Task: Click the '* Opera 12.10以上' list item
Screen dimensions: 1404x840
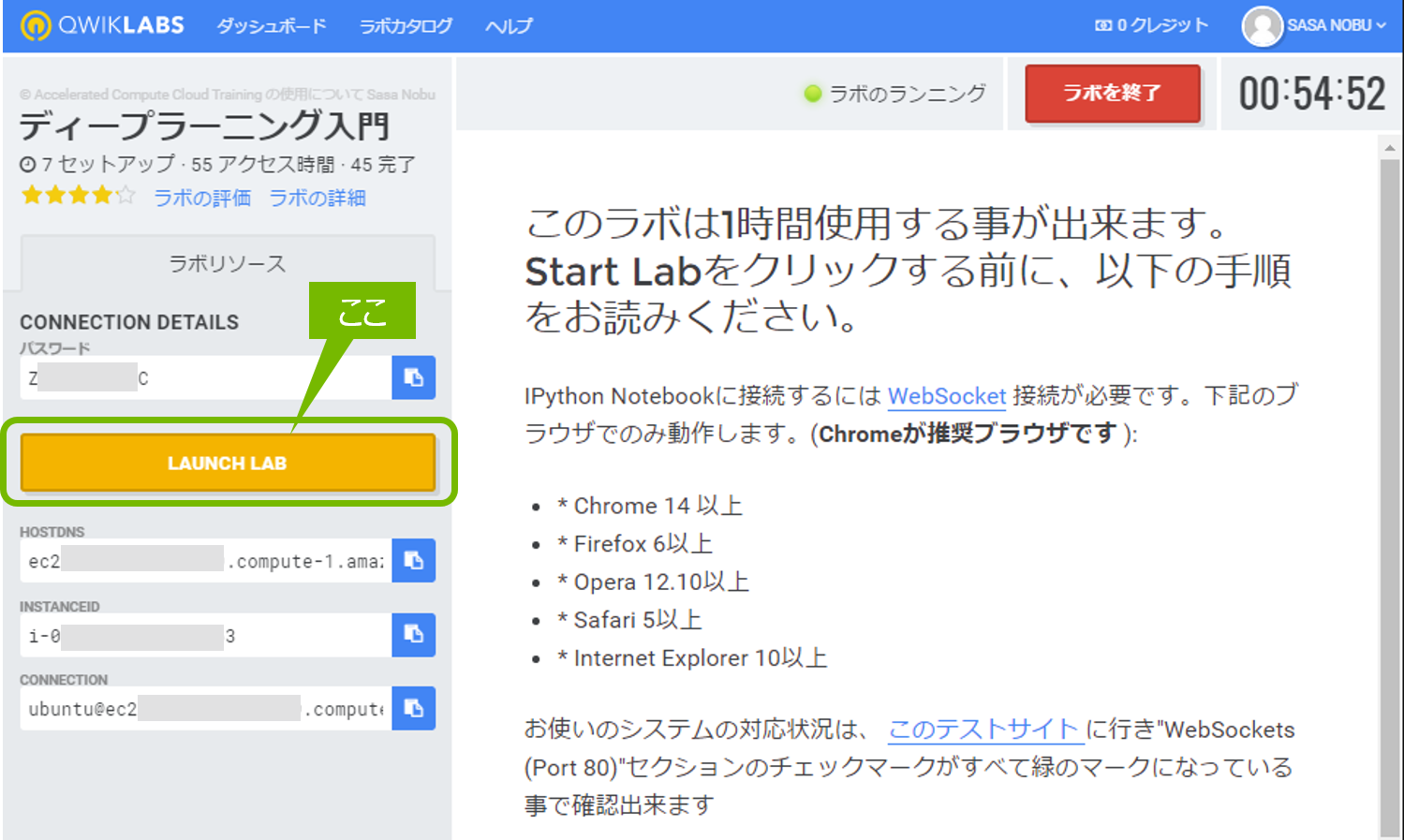Action: click(653, 582)
